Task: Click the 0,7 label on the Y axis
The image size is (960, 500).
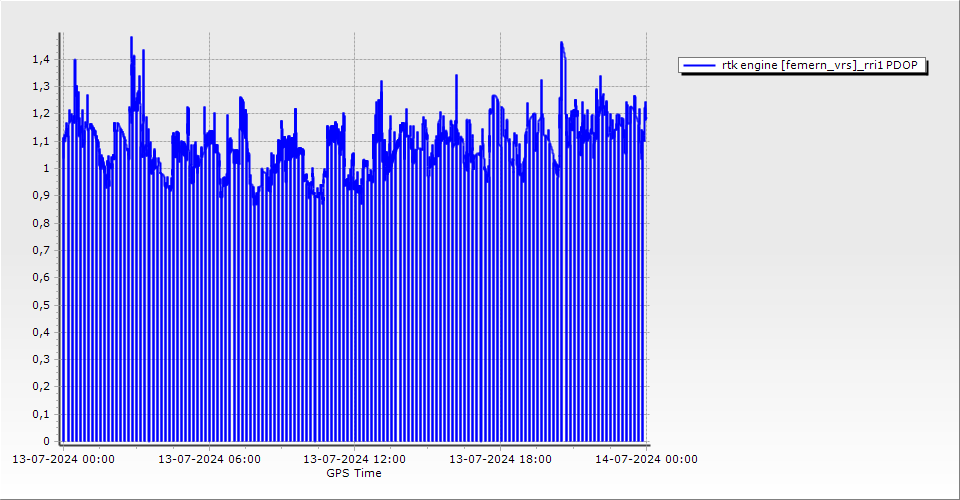Action: click(39, 250)
